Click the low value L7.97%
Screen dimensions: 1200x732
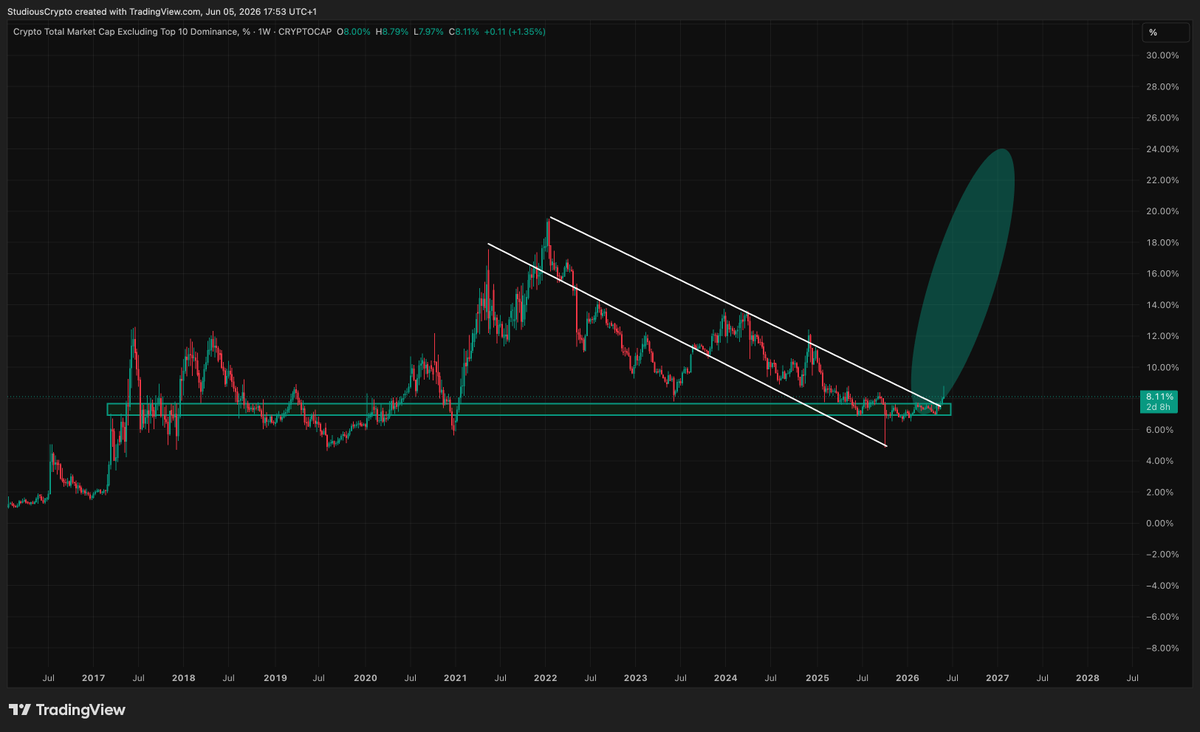pos(429,32)
